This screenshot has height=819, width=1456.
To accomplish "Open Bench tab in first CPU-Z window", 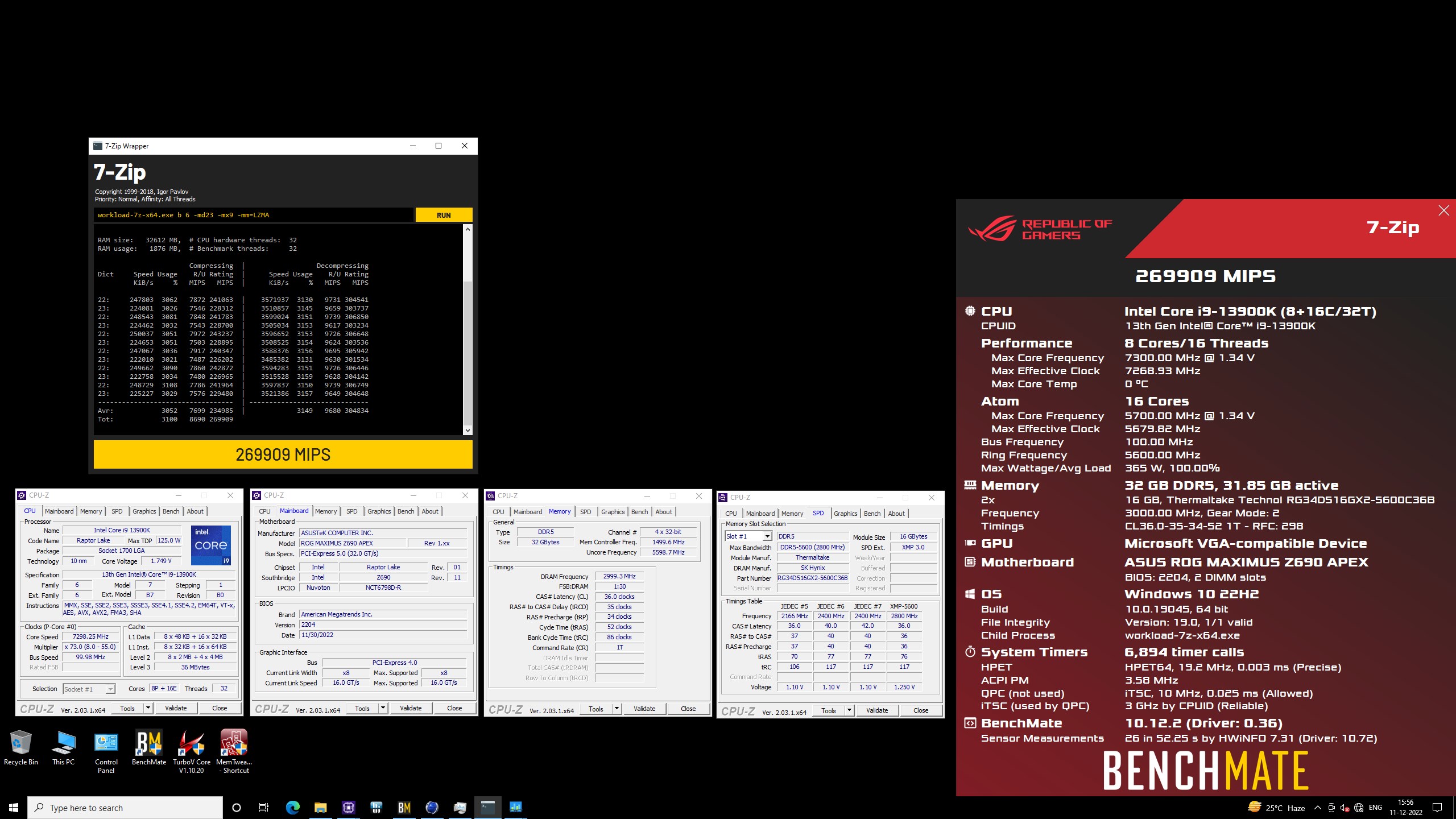I will 171,511.
